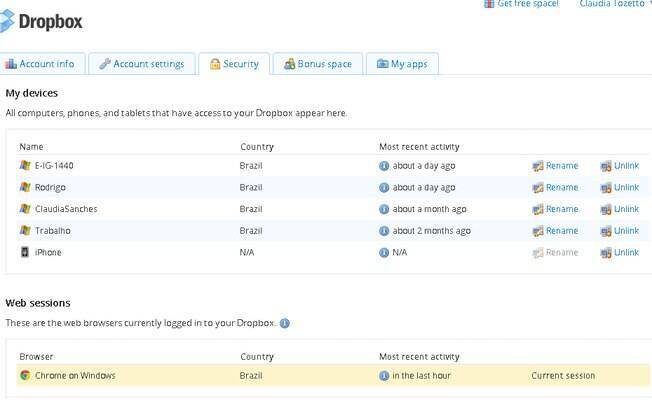Select the Trabalho device name
The width and height of the screenshot is (652, 408).
(52, 230)
